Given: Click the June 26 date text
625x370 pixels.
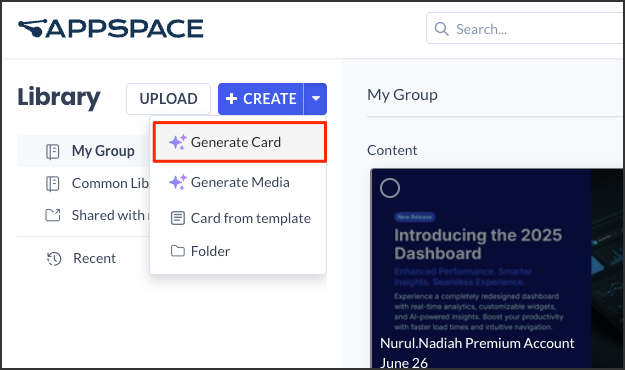Looking at the screenshot, I should click(x=404, y=362).
